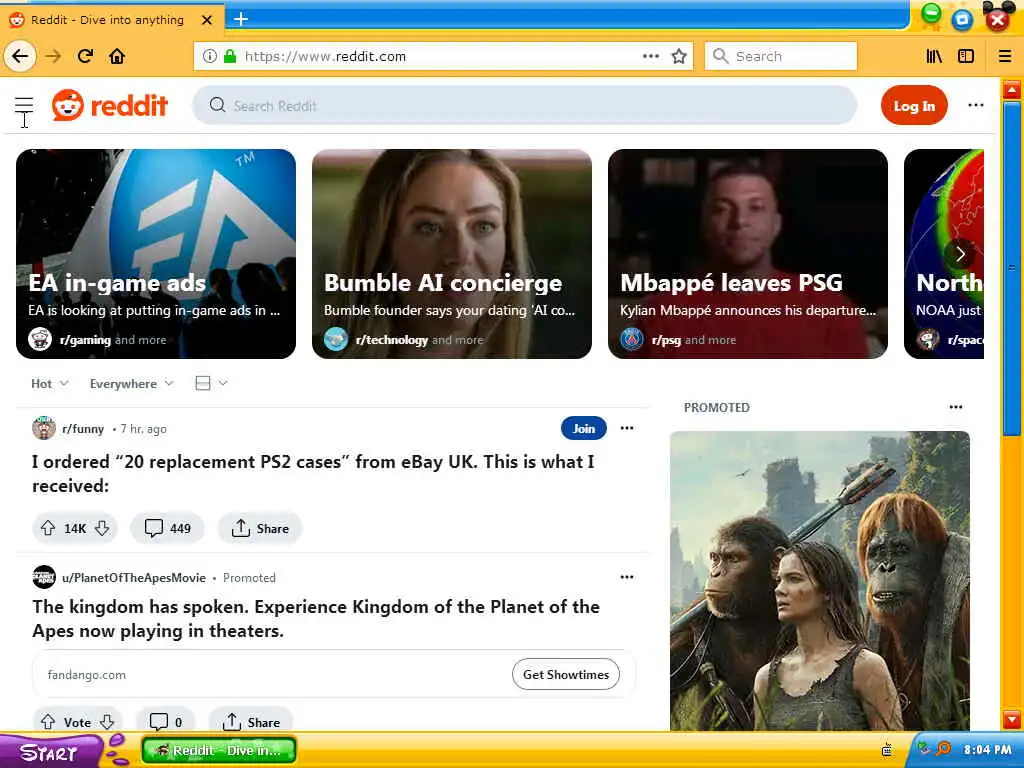Click Get Showtimes button
1024x768 pixels.
[x=566, y=675]
